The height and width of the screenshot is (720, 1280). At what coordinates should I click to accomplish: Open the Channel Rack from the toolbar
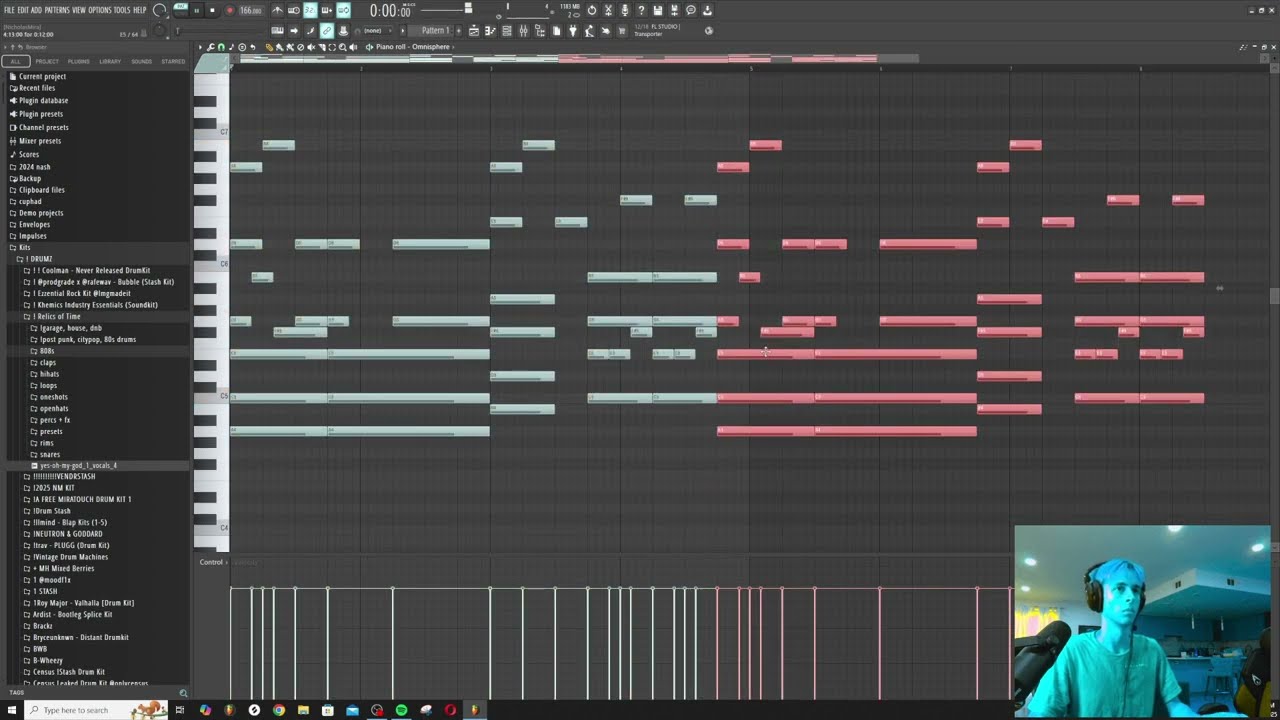[x=506, y=31]
